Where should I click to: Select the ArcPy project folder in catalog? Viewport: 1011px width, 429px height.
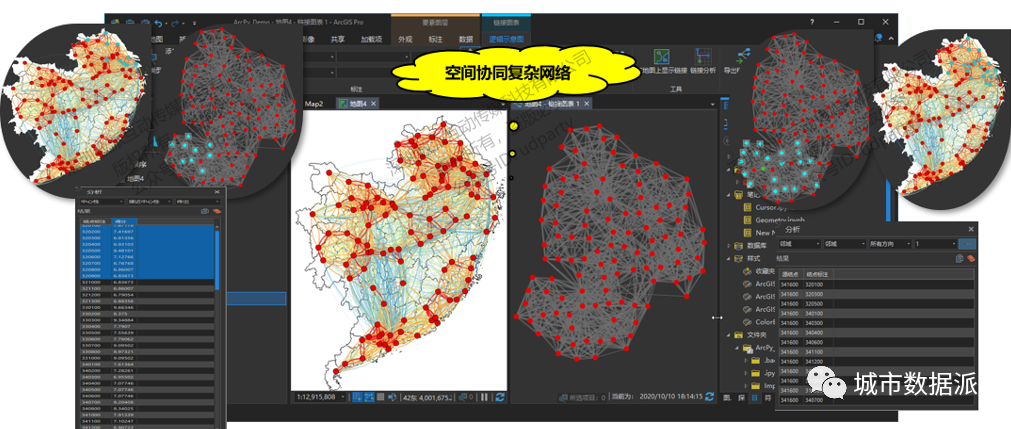pos(757,348)
